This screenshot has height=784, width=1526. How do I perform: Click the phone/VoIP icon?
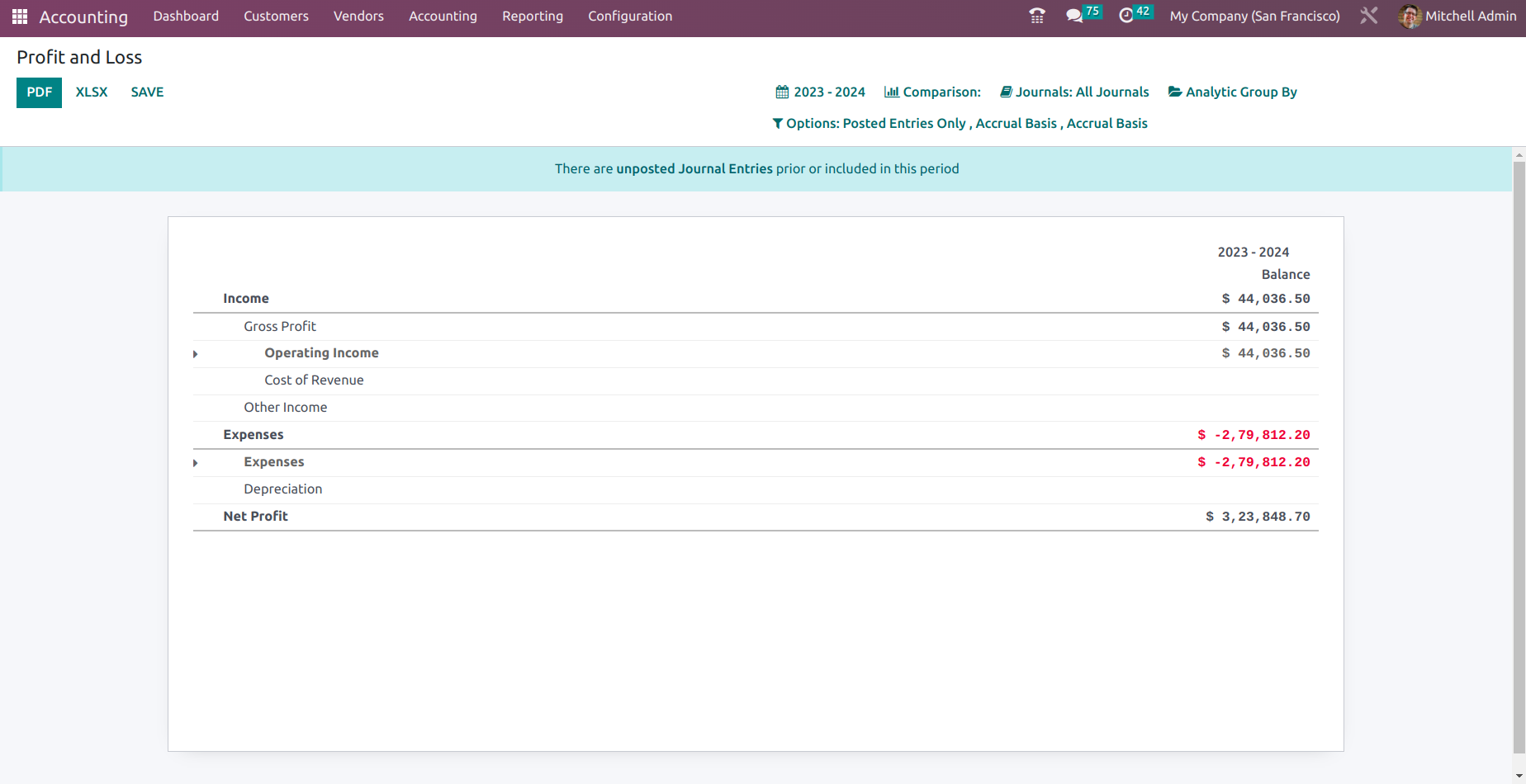point(1036,16)
